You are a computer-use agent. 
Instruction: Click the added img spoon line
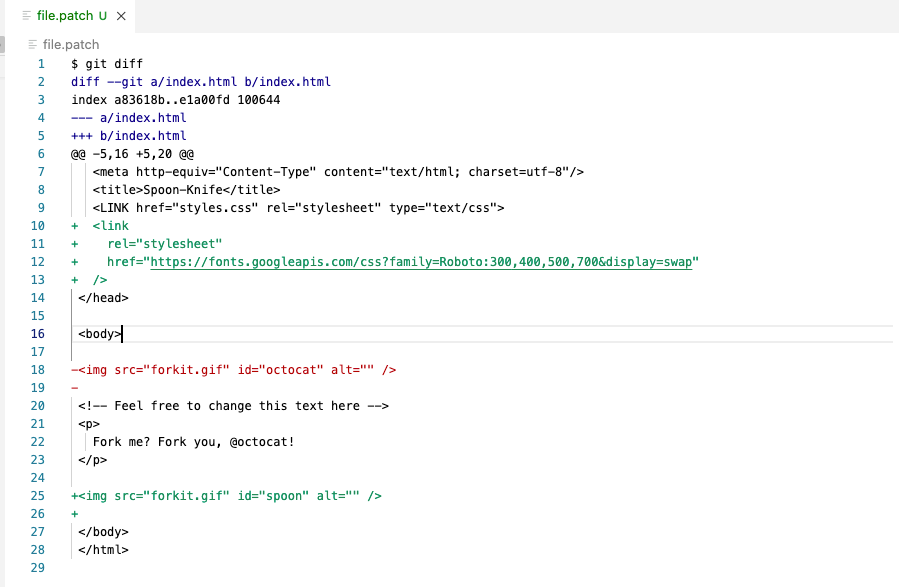(x=226, y=496)
